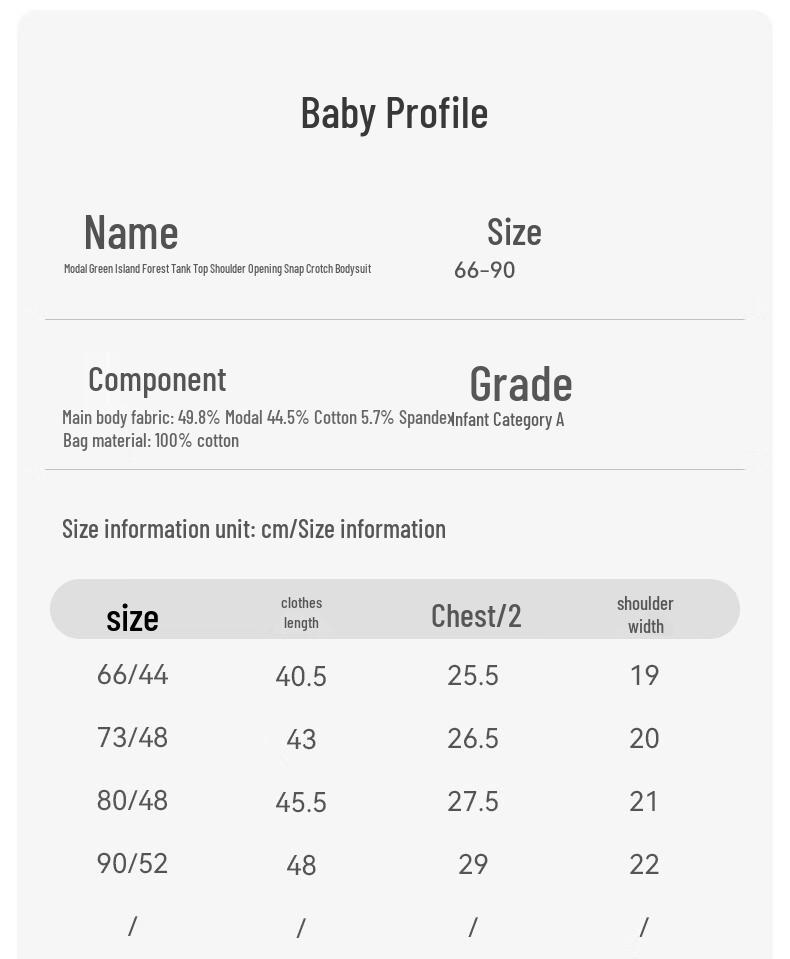Click the Name heading

click(131, 232)
